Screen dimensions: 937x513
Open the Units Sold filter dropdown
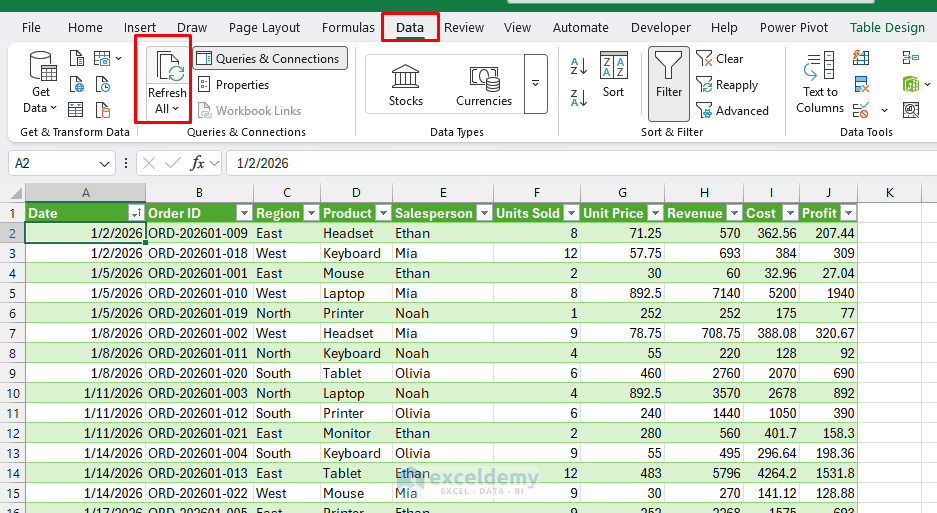coord(571,213)
